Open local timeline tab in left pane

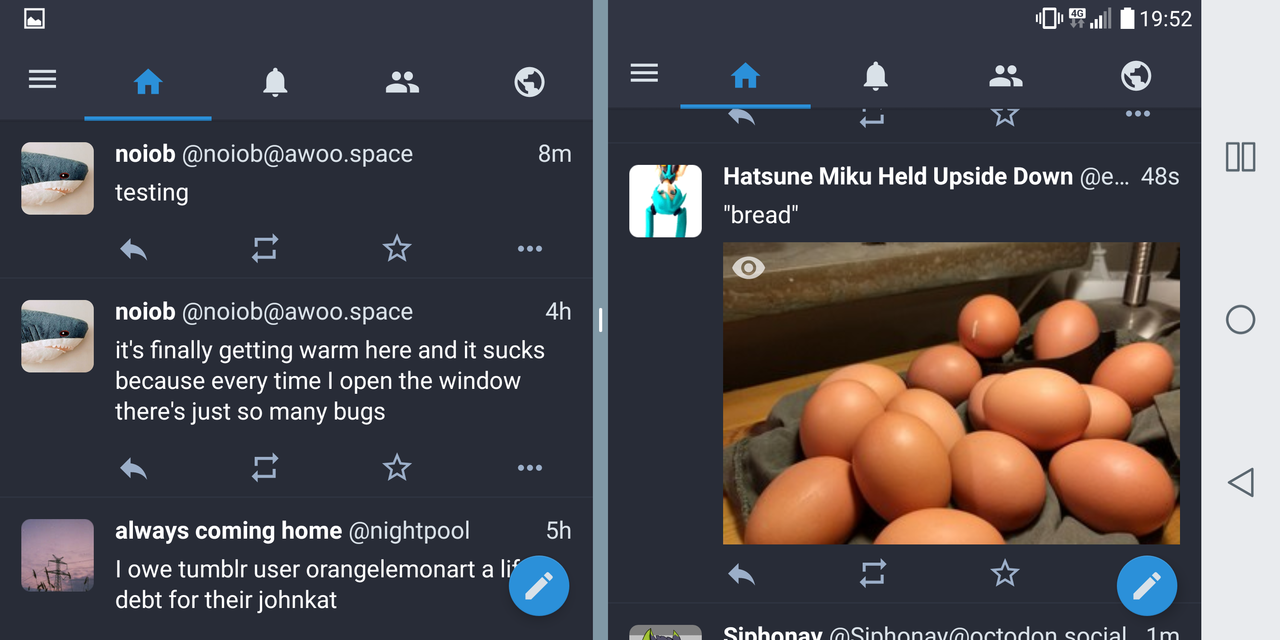point(402,82)
